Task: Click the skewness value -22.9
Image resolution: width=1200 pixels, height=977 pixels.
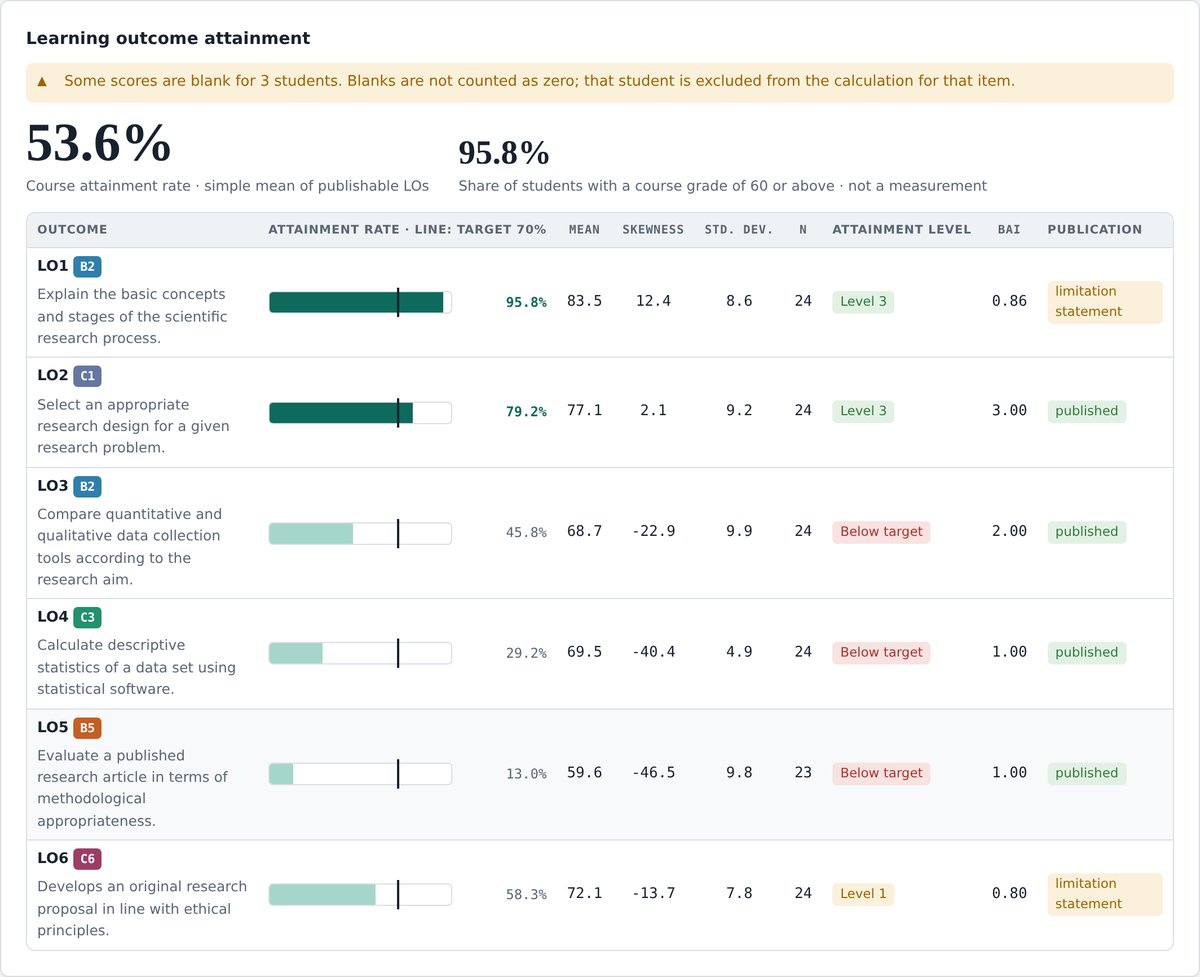Action: [653, 532]
